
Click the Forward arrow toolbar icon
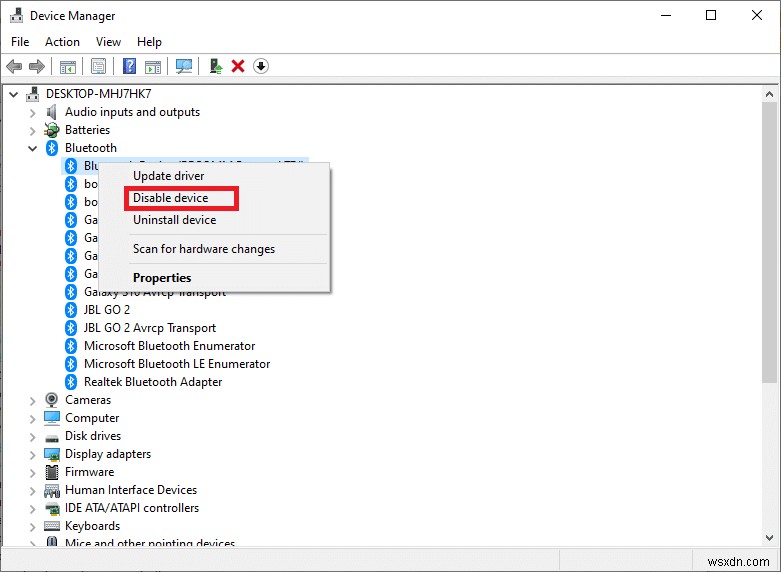[37, 66]
